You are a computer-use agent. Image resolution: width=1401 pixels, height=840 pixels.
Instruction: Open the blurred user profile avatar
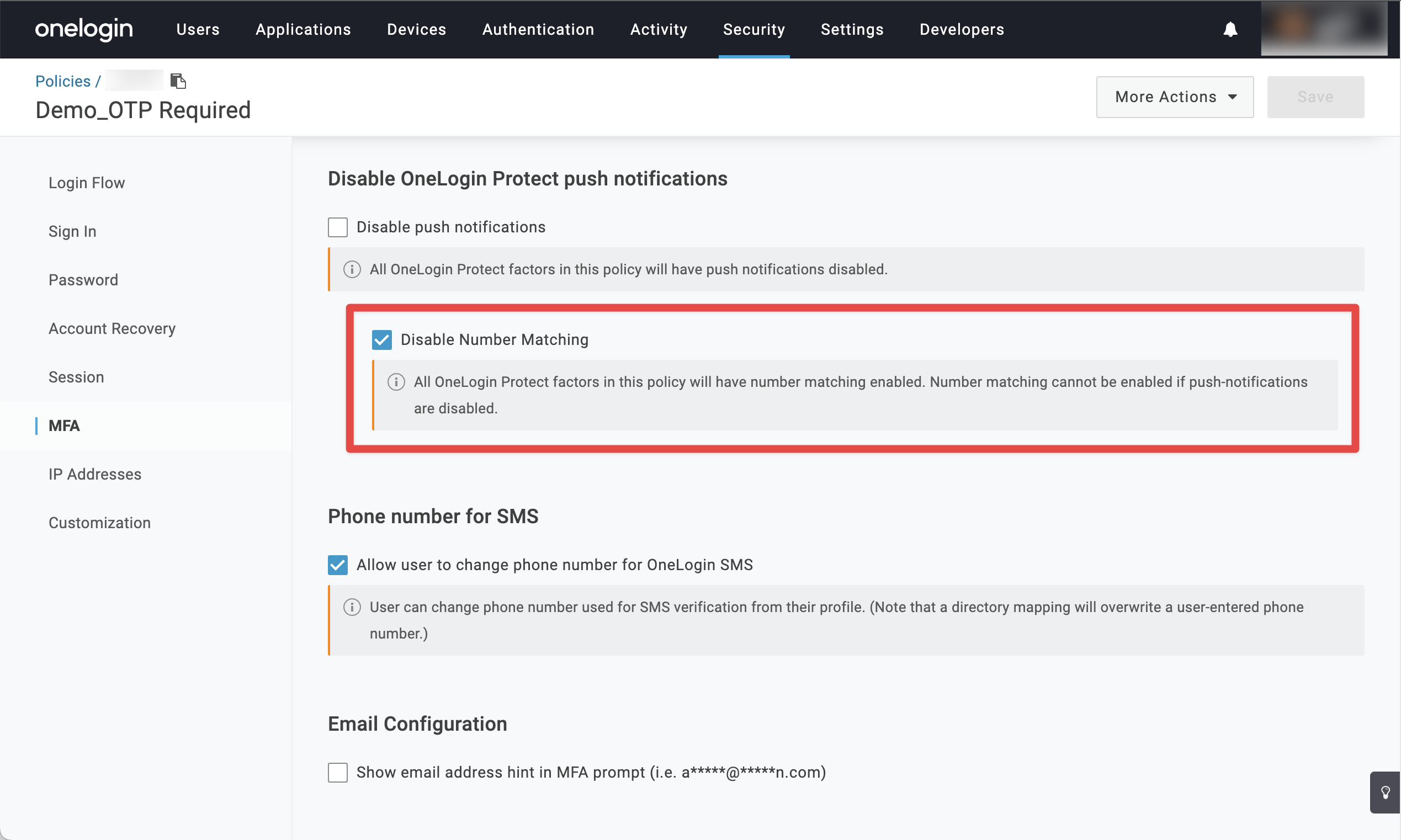coord(1324,28)
